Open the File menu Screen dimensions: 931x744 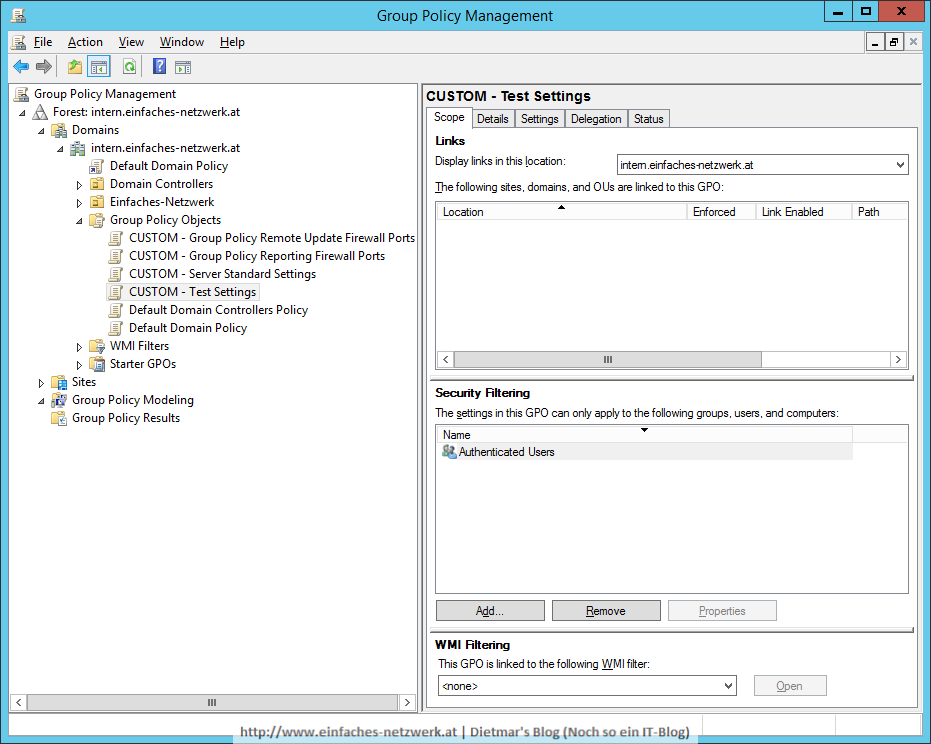click(x=43, y=42)
